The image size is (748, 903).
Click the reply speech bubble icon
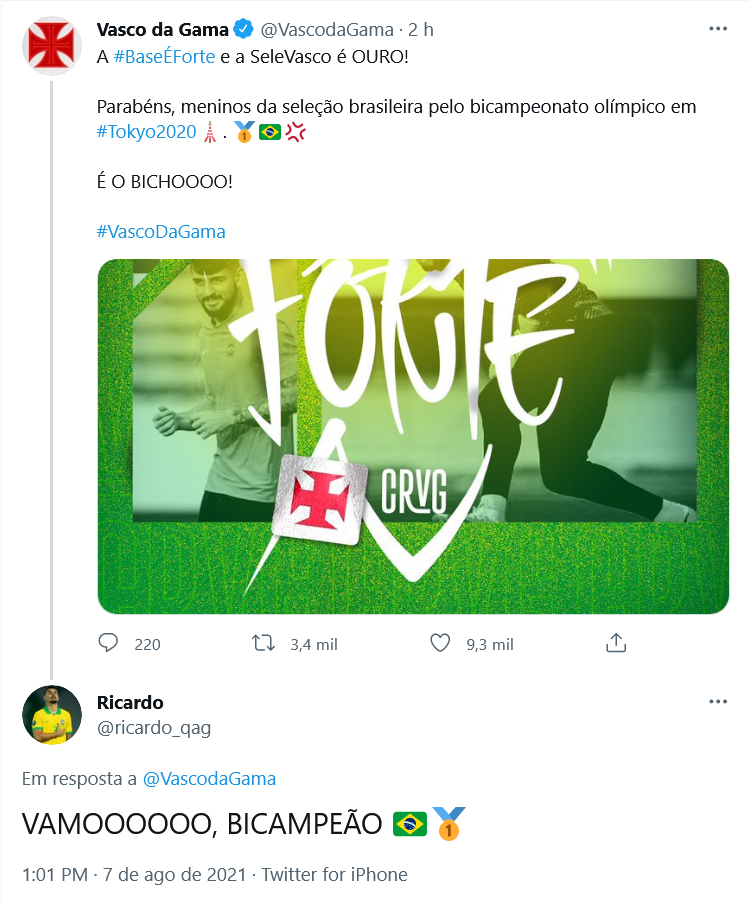(x=108, y=643)
